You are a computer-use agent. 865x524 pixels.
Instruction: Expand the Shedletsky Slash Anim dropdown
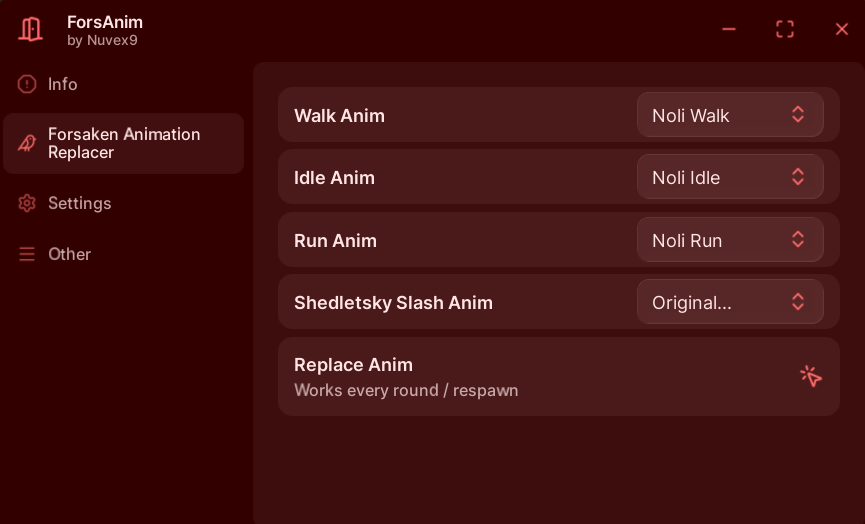pos(729,302)
